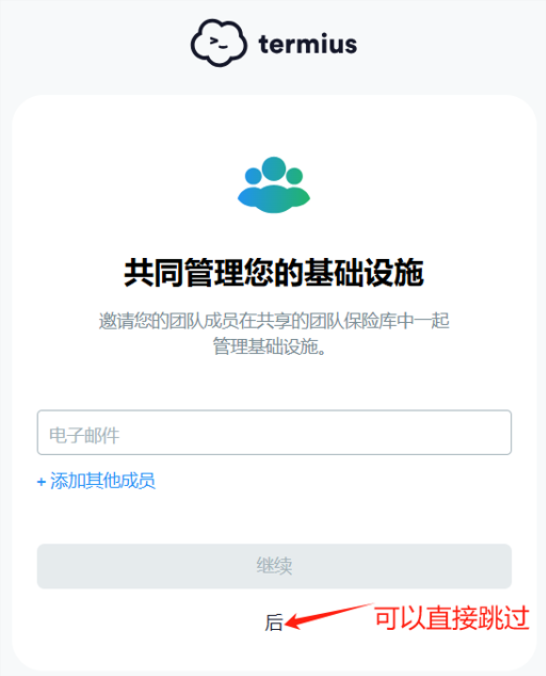
Task: Click the termius wordmark text
Action: pyautogui.click(x=308, y=44)
